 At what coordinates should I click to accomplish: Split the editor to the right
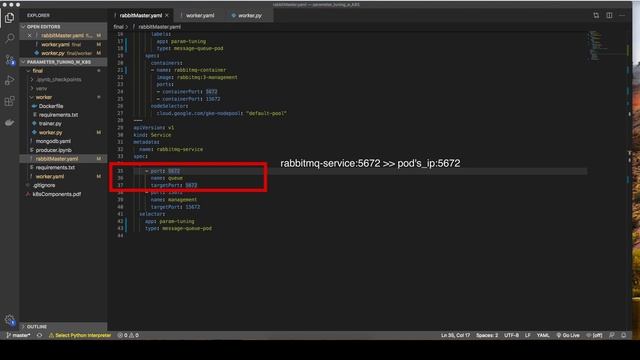coord(609,16)
